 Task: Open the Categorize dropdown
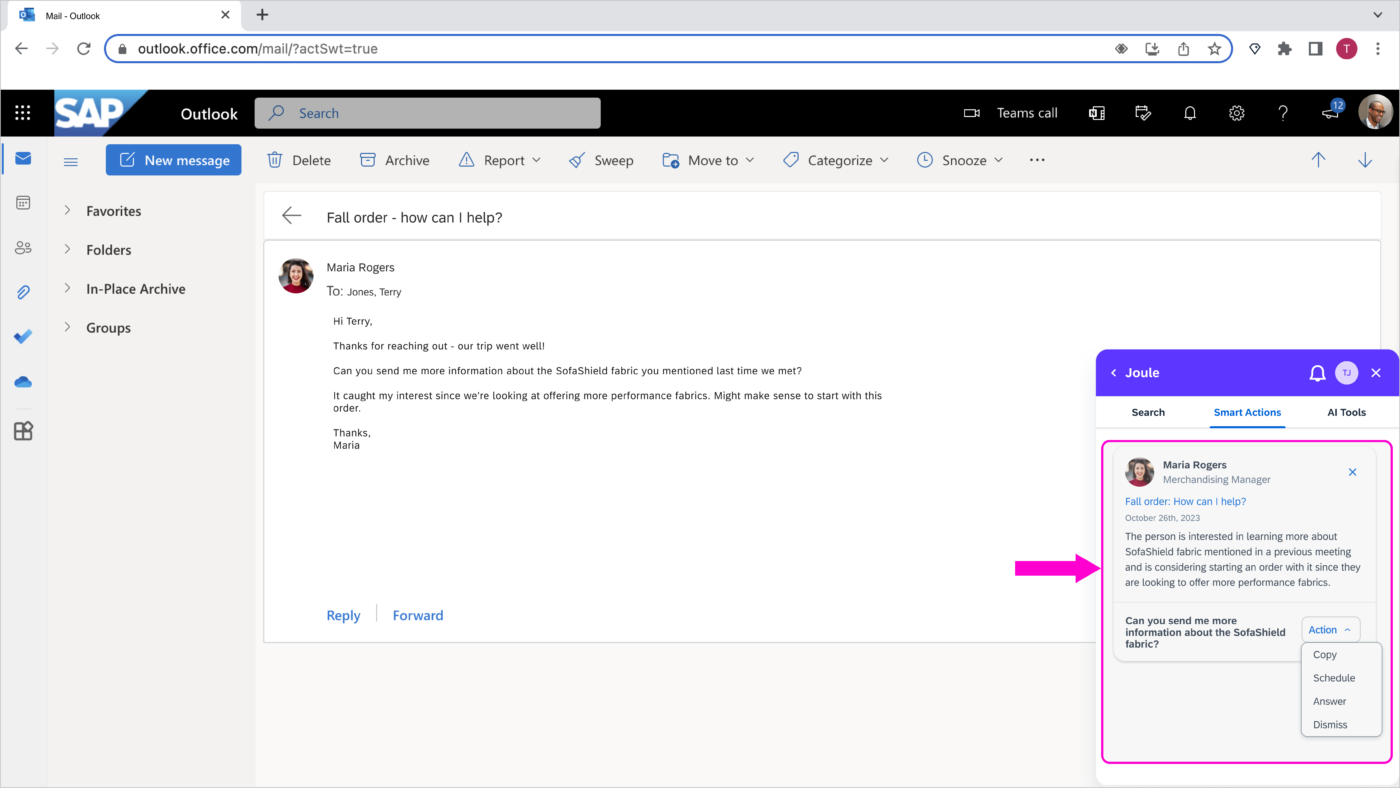[x=835, y=160]
